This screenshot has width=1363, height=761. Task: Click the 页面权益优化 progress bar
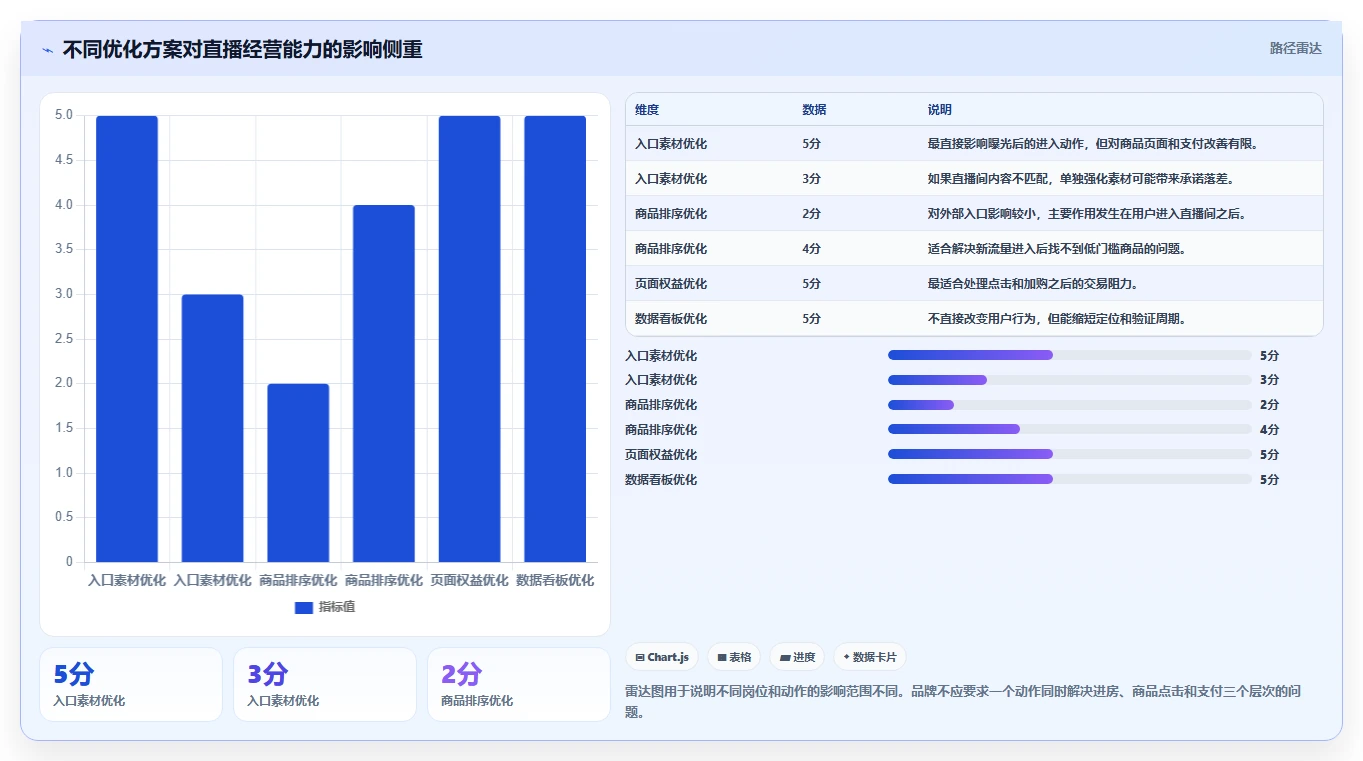coord(1070,454)
